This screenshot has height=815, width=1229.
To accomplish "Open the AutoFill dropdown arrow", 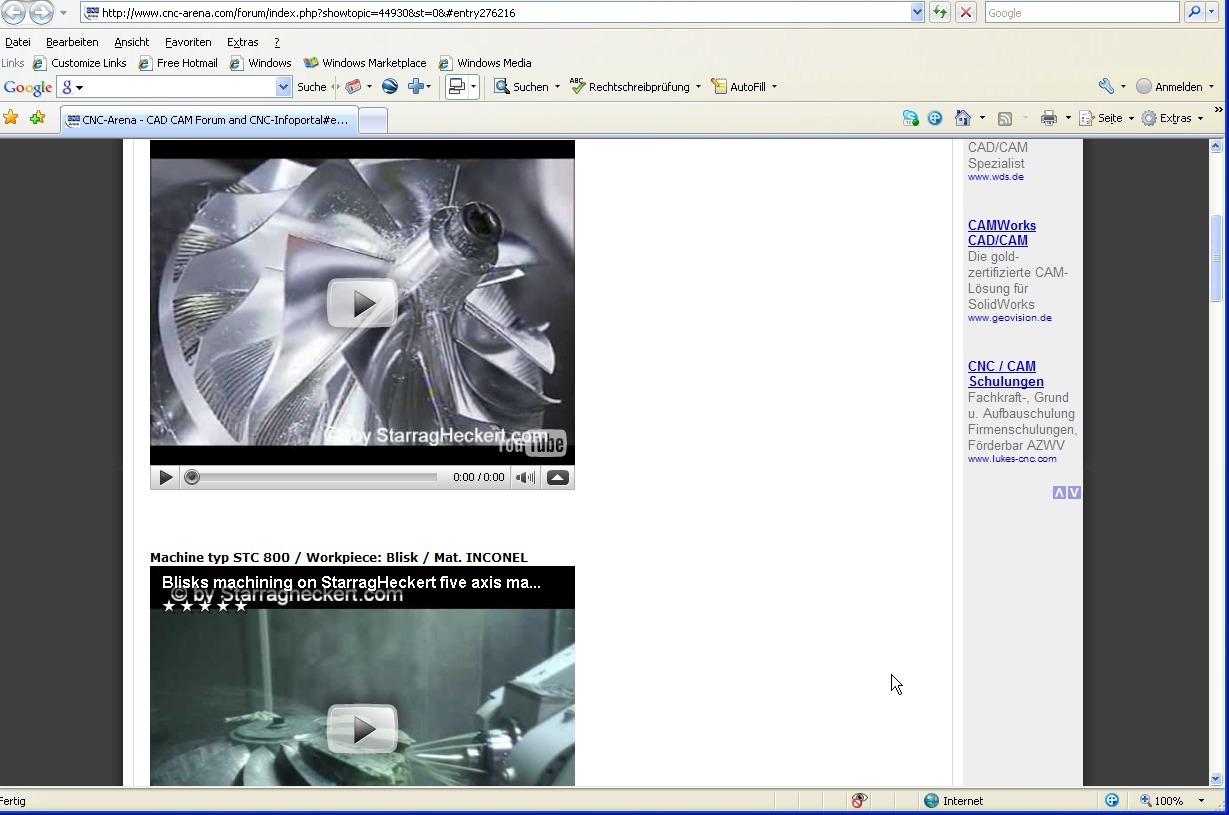I will (774, 87).
